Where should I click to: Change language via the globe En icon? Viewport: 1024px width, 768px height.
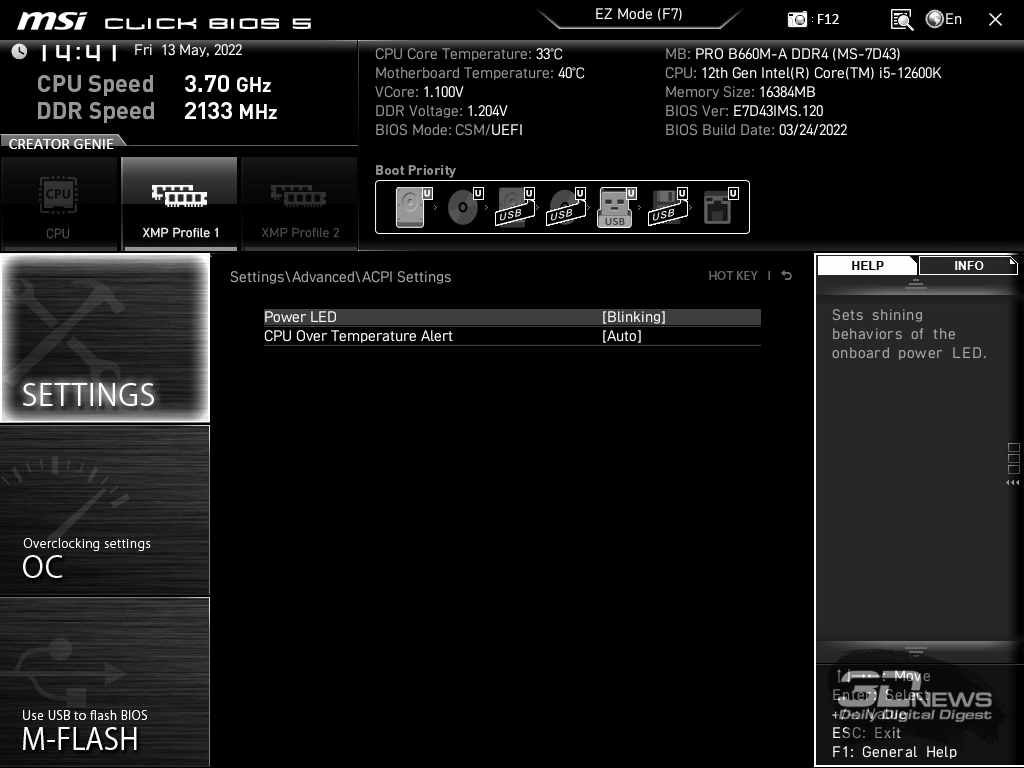944,20
